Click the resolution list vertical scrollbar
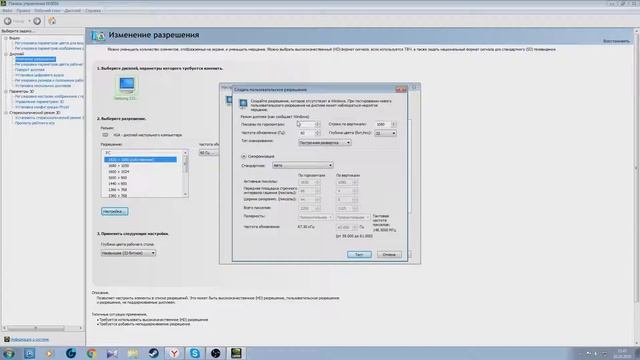 pos(185,173)
